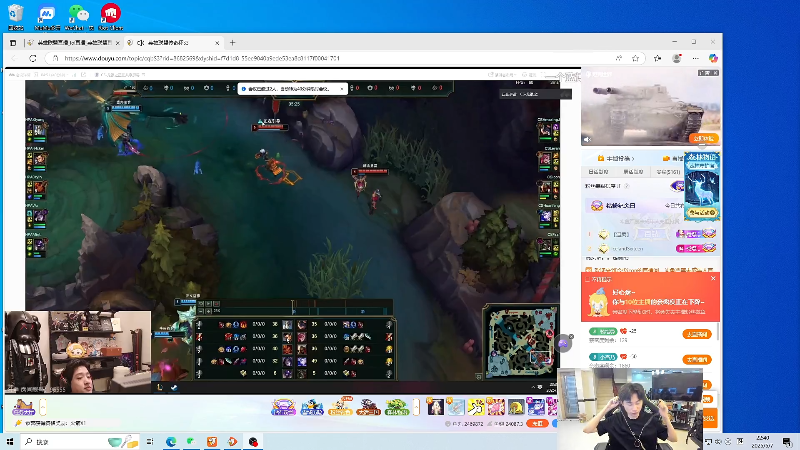Open a new browser tab

click(x=233, y=43)
